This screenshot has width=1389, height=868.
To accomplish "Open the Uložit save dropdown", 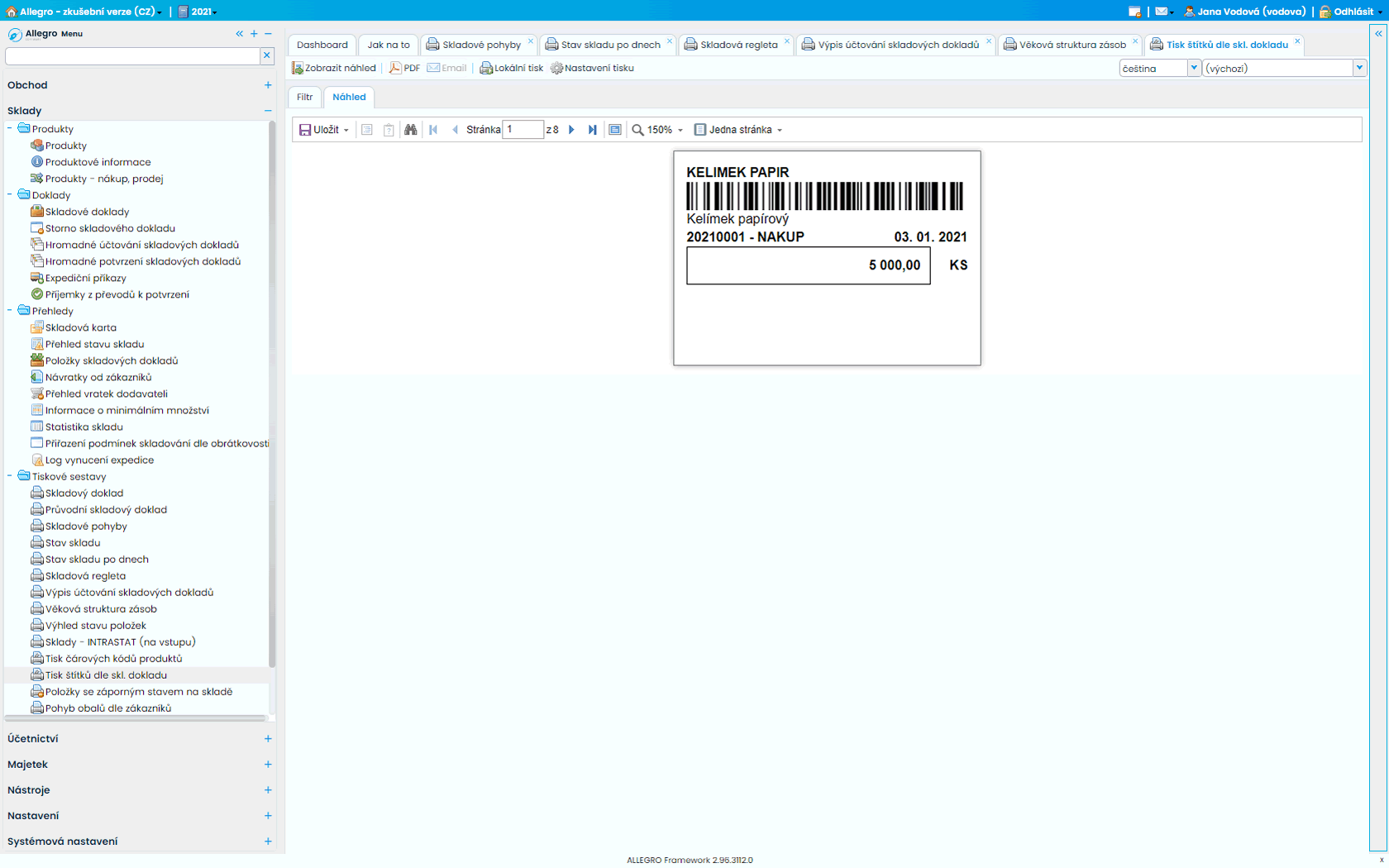I will pos(324,130).
